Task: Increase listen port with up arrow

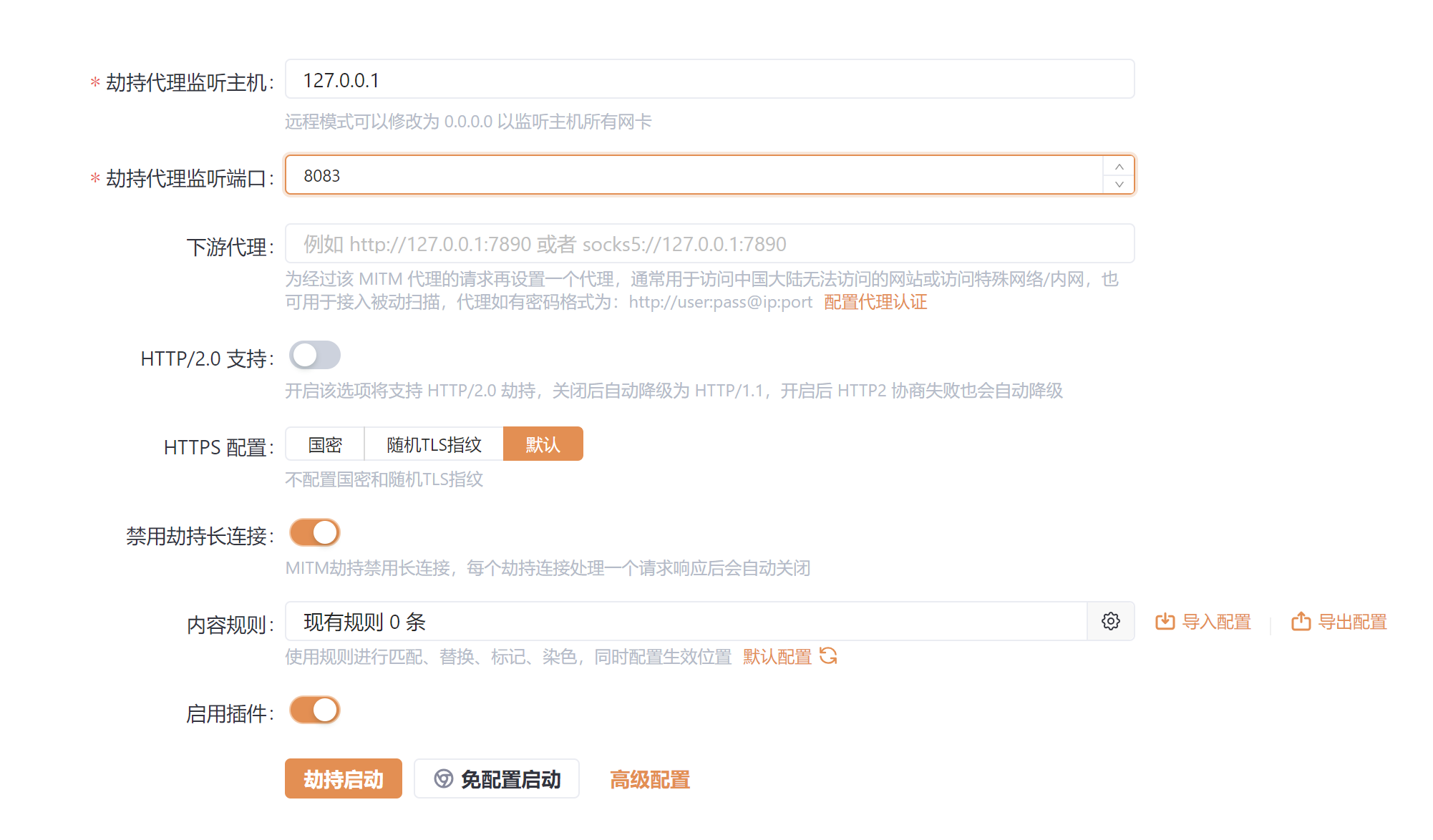Action: [x=1119, y=167]
